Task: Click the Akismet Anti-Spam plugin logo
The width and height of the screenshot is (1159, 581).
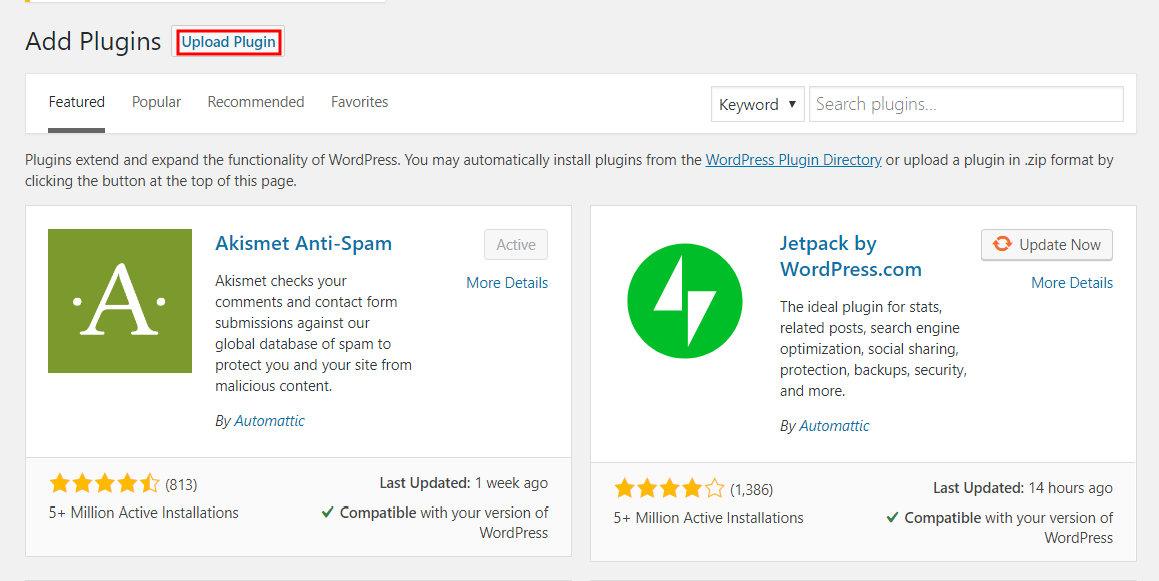Action: (120, 301)
